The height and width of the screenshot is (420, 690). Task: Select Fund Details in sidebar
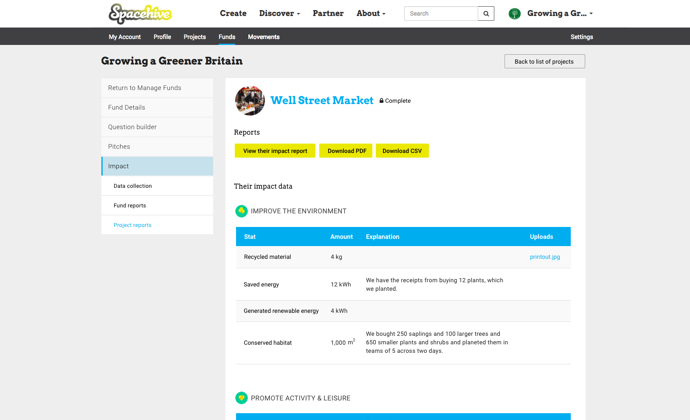coord(157,107)
